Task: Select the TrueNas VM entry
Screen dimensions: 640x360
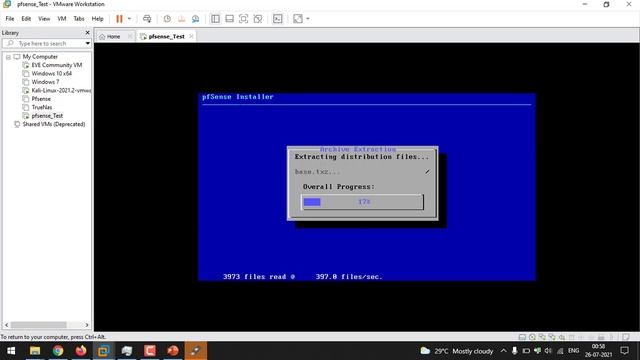Action: pos(42,107)
